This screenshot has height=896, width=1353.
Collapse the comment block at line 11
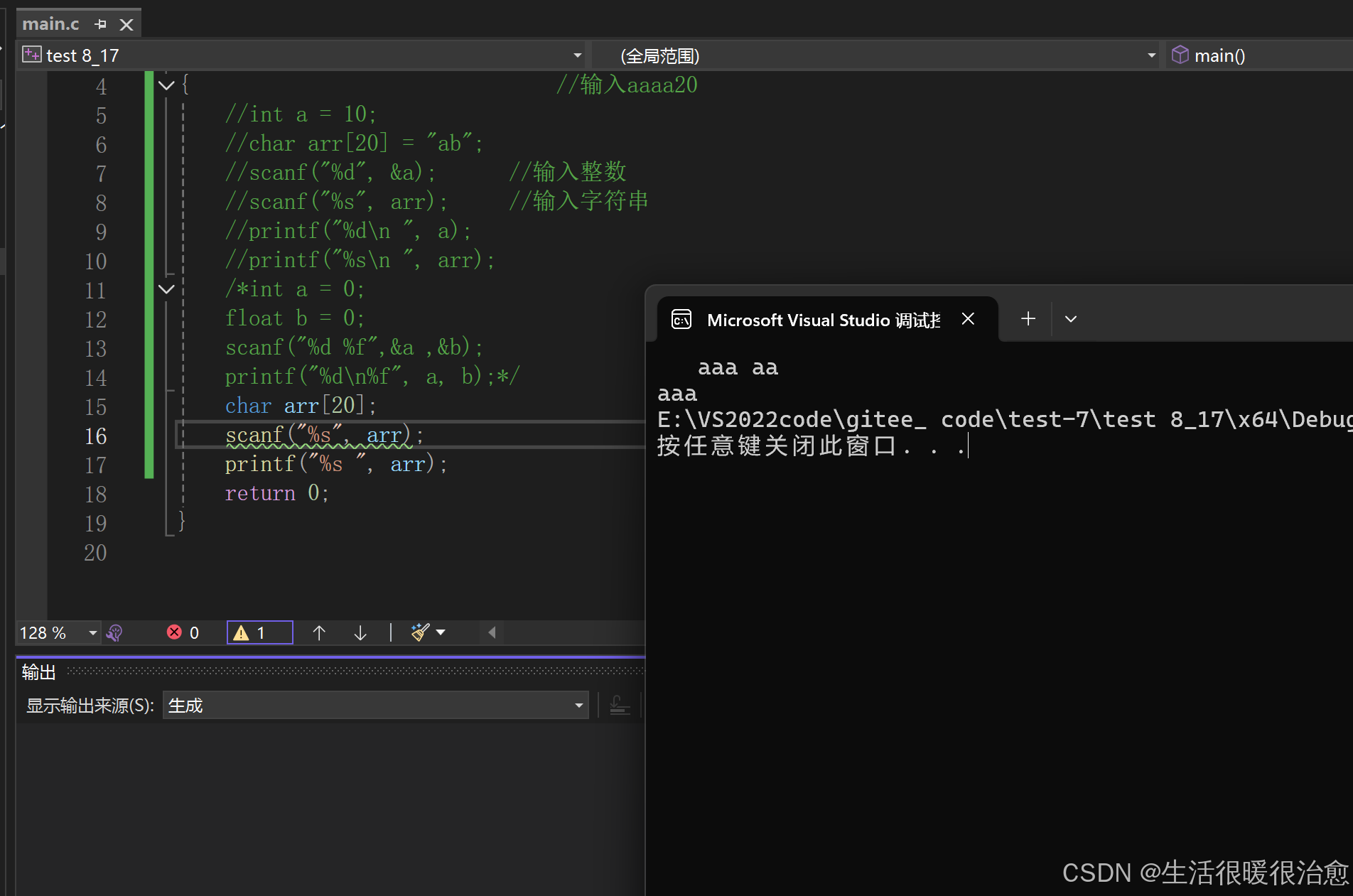[x=166, y=289]
